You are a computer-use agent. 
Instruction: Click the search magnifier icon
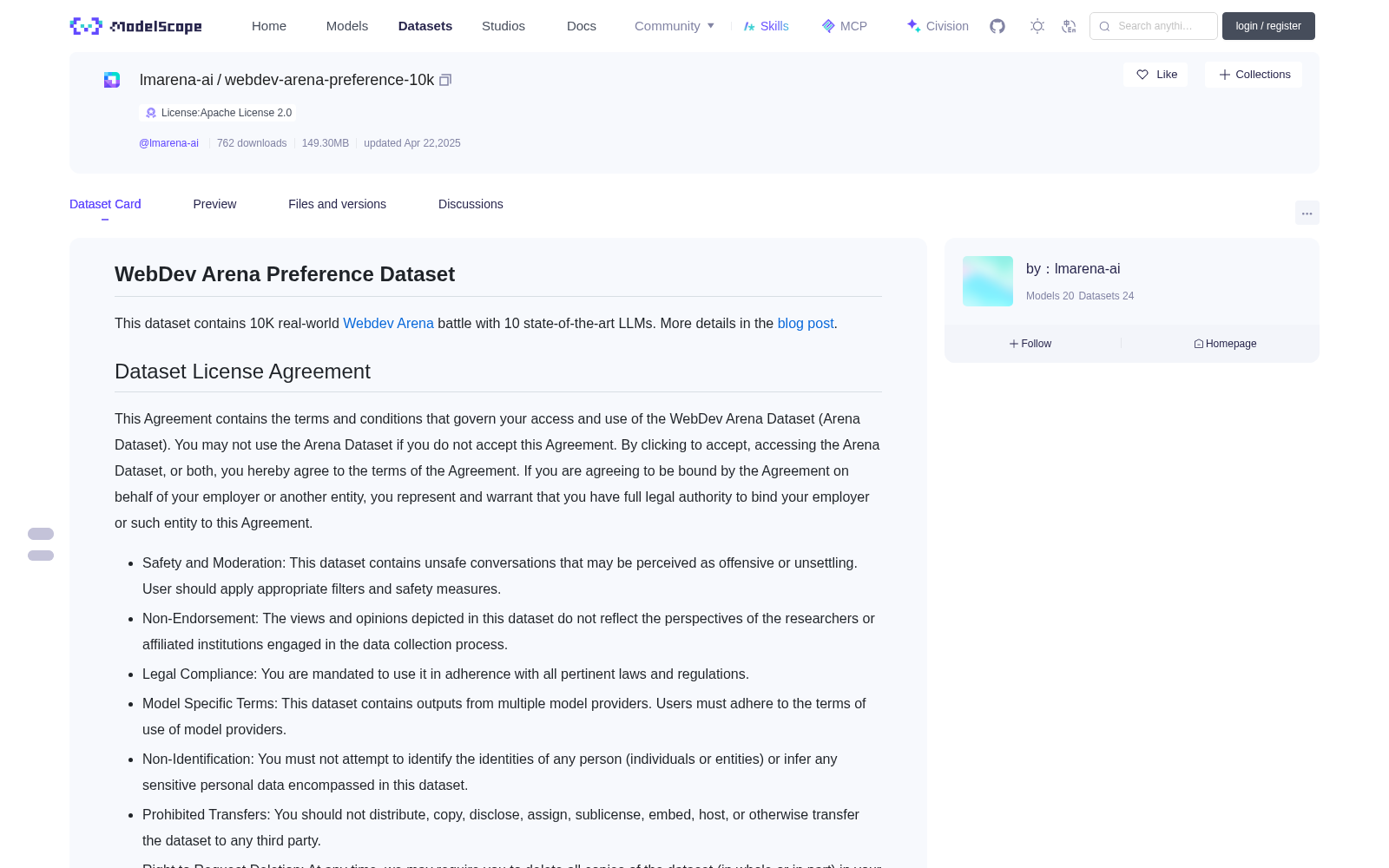1104,26
